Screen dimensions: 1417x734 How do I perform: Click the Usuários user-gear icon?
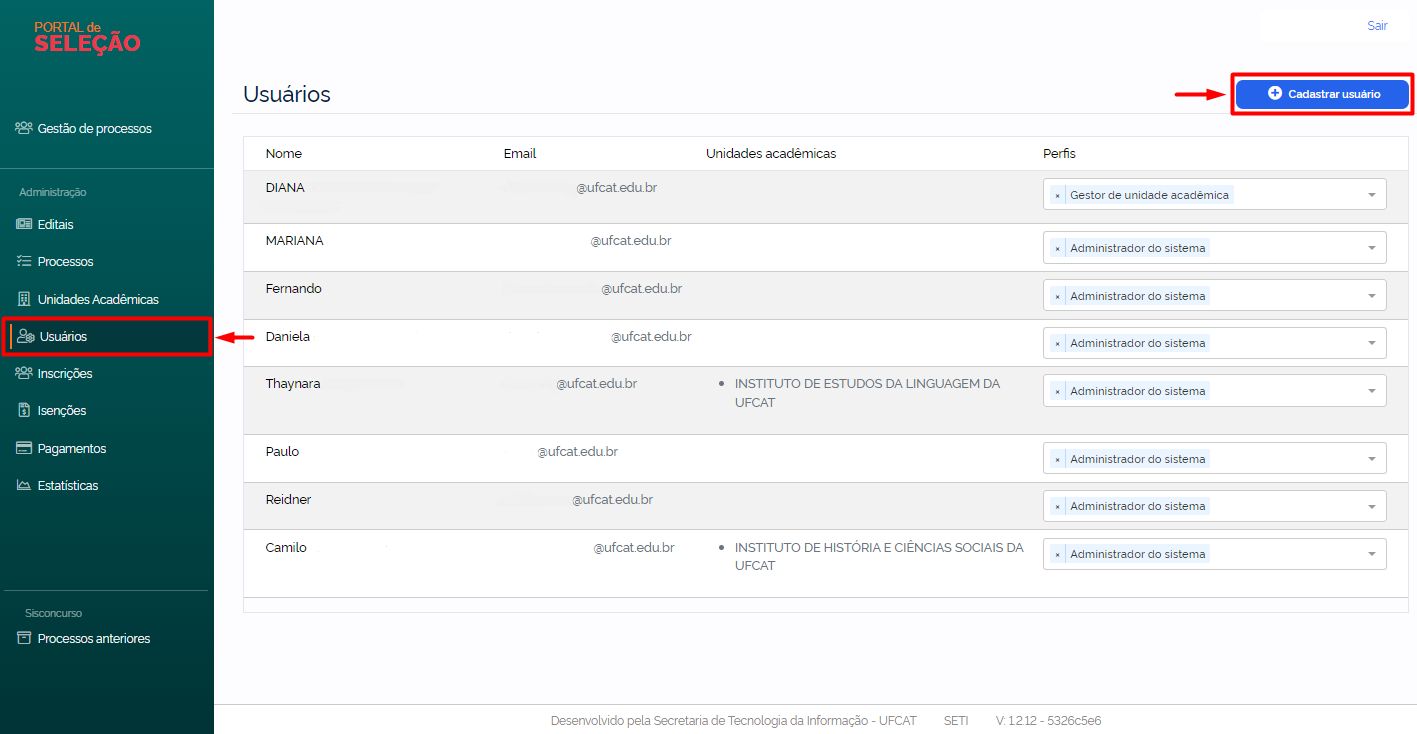[26, 336]
